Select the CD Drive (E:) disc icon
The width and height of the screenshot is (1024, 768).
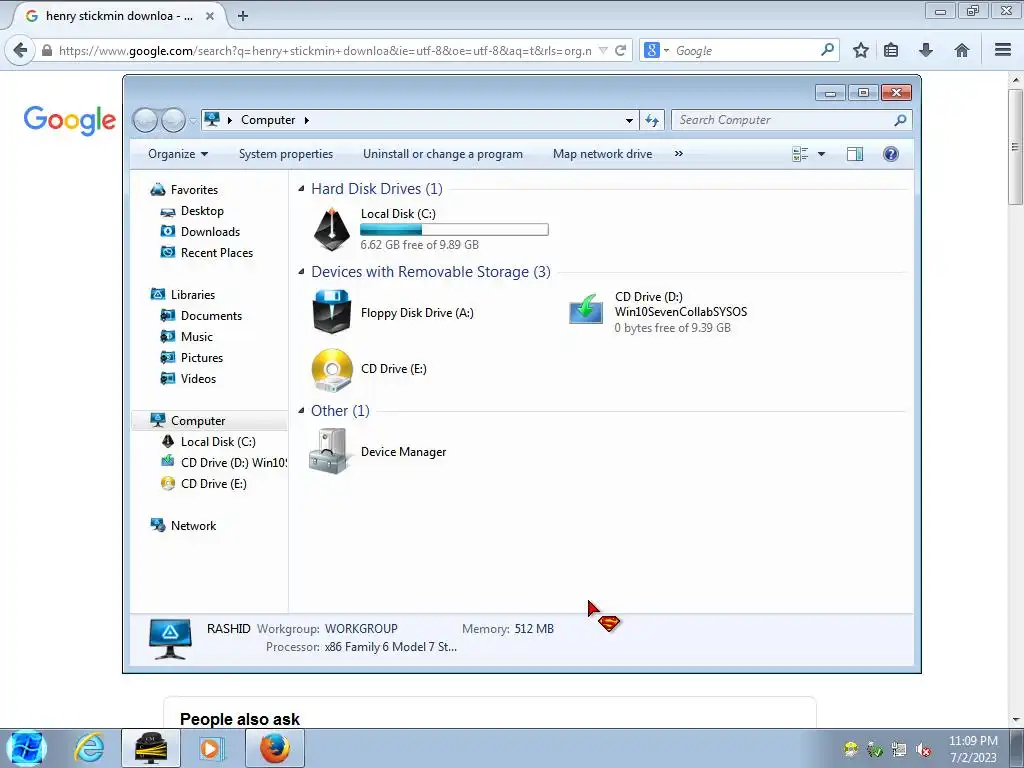tap(332, 370)
